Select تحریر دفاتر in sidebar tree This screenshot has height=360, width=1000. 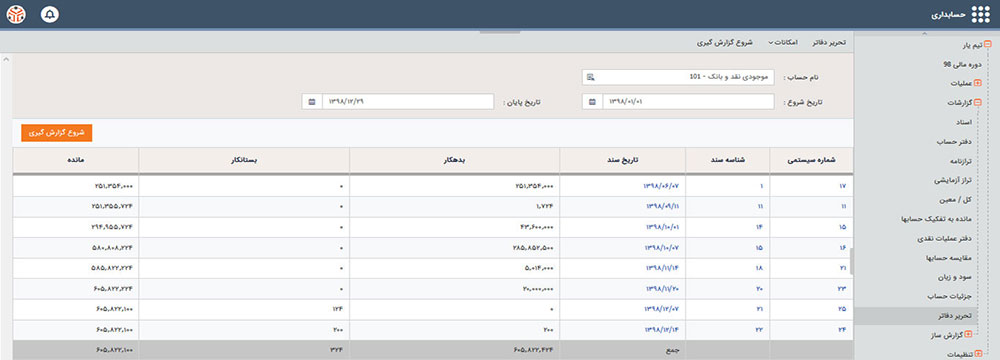coord(954,316)
